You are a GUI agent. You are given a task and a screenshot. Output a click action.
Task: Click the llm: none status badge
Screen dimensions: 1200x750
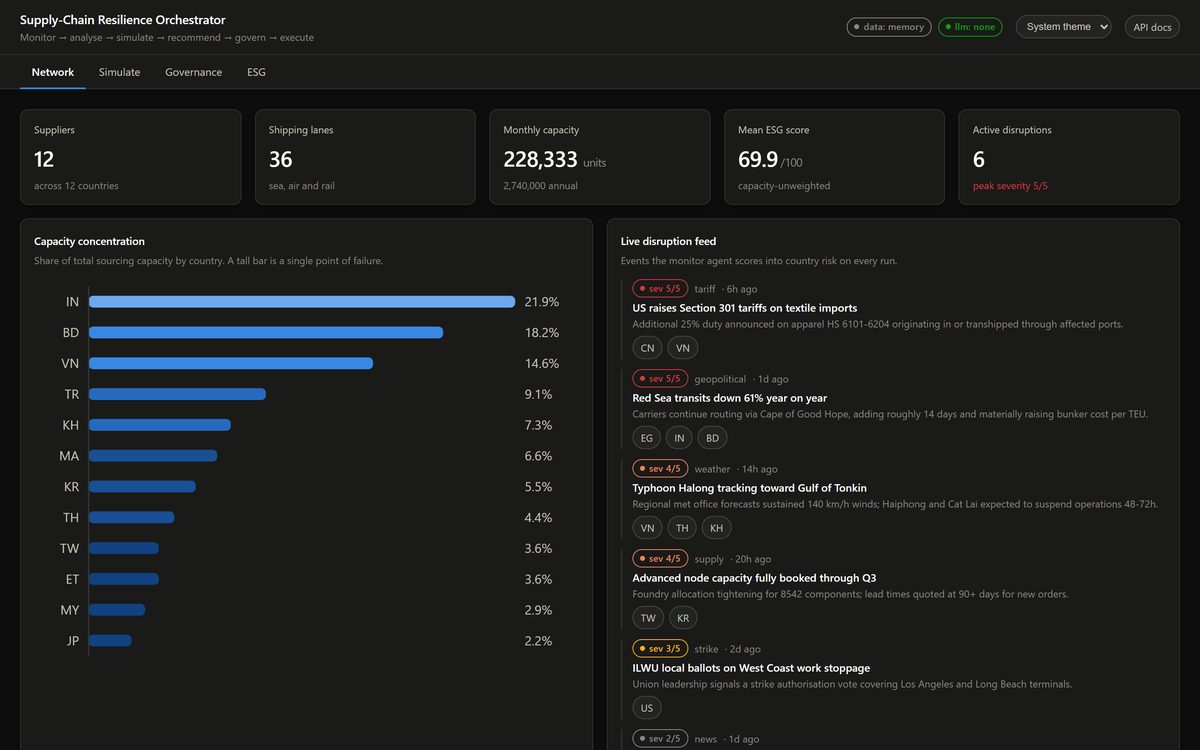(970, 27)
